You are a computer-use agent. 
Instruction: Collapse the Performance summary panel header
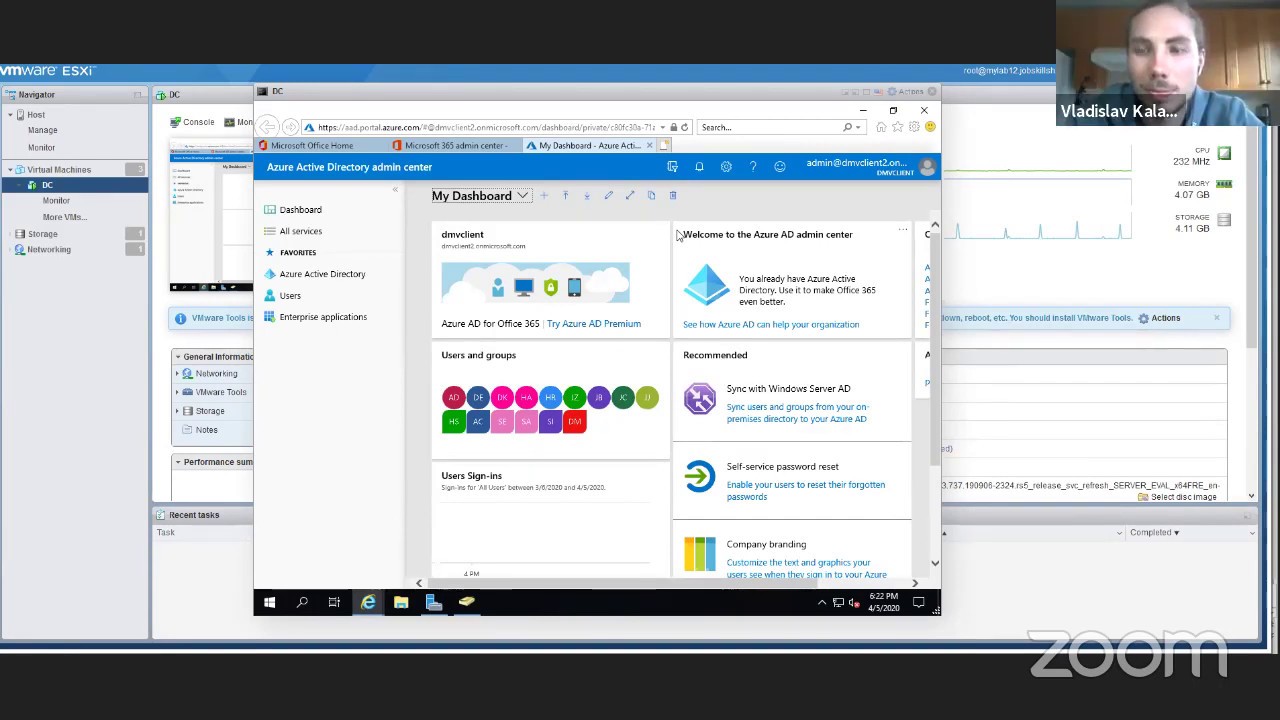point(178,462)
